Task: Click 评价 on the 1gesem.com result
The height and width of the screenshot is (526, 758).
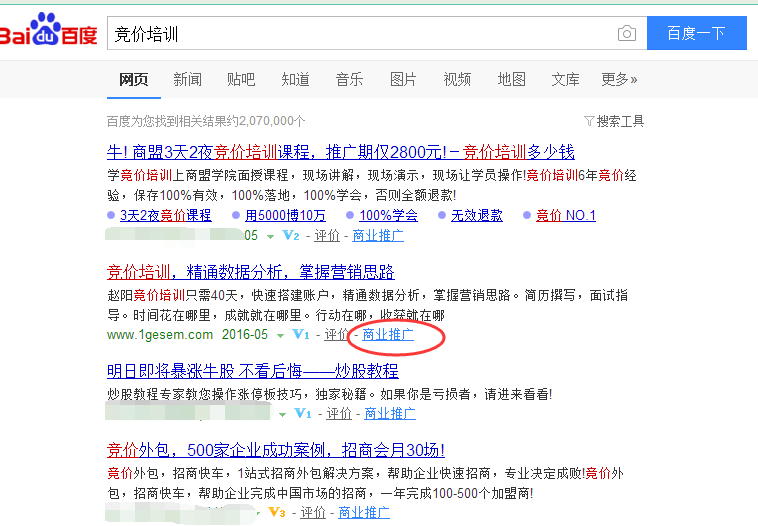Action: pyautogui.click(x=336, y=334)
